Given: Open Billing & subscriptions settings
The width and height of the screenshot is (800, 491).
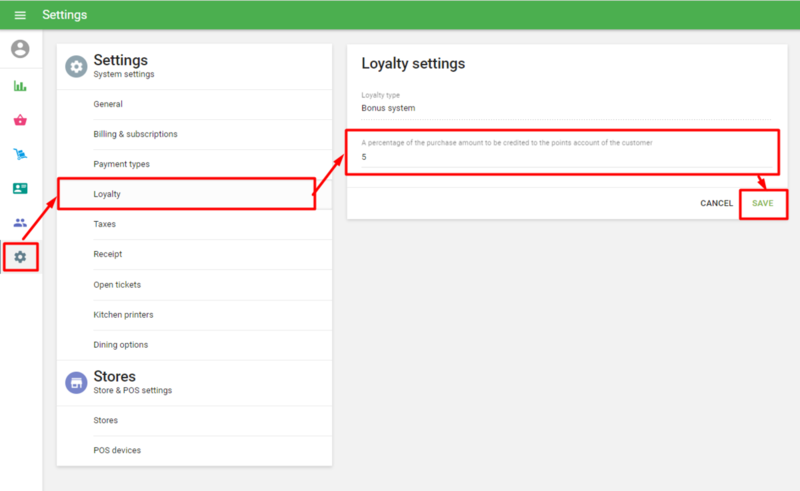Looking at the screenshot, I should [x=135, y=134].
